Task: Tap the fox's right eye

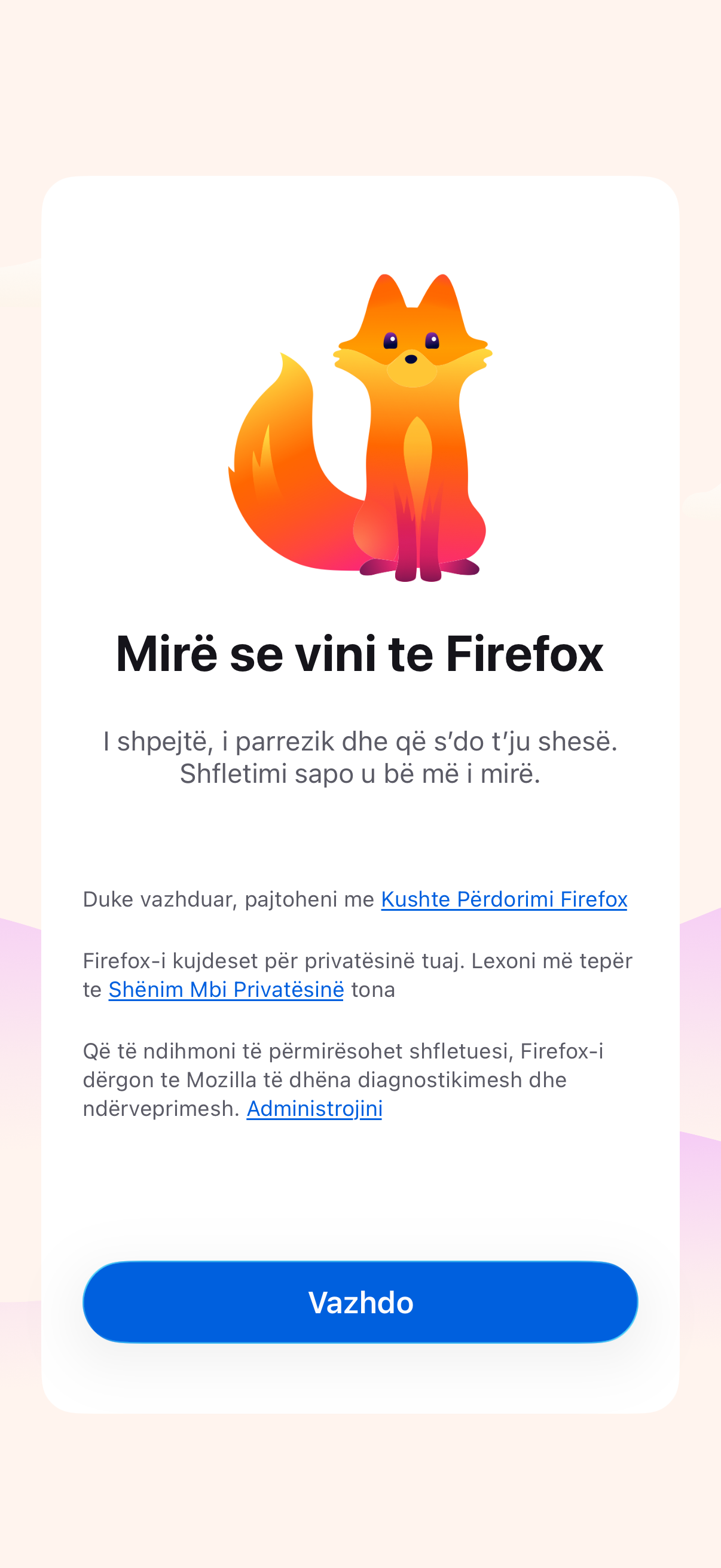Action: [432, 340]
